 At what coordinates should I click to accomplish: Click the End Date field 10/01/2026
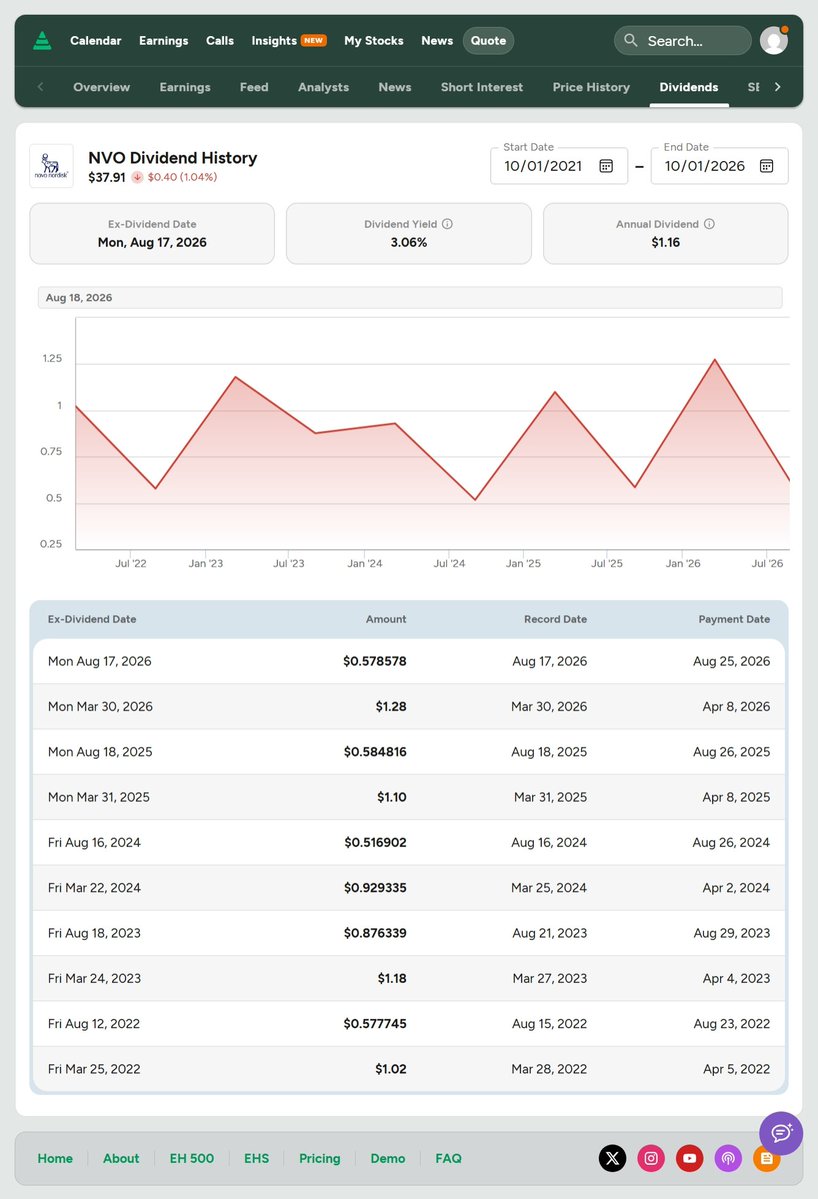pos(719,166)
